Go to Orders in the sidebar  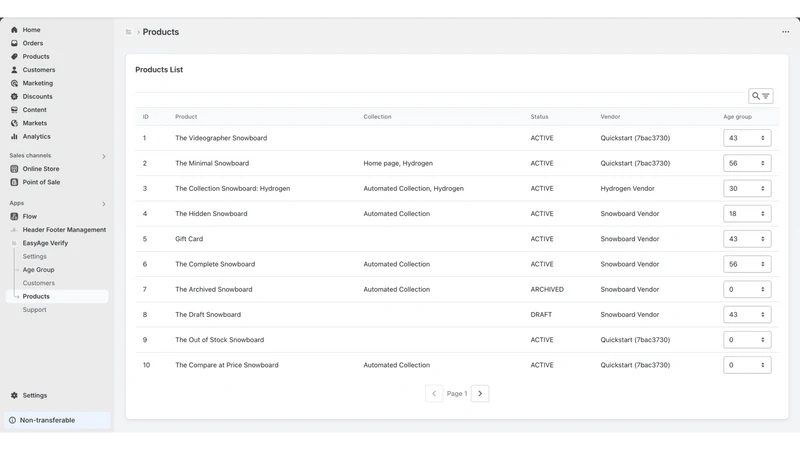33,43
